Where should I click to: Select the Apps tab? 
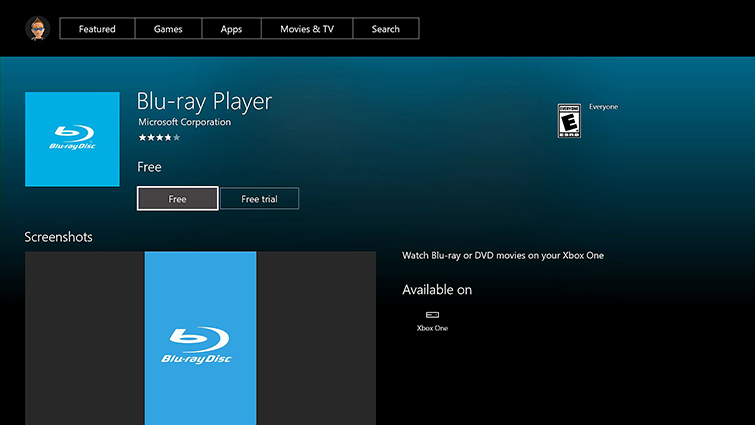[x=231, y=29]
